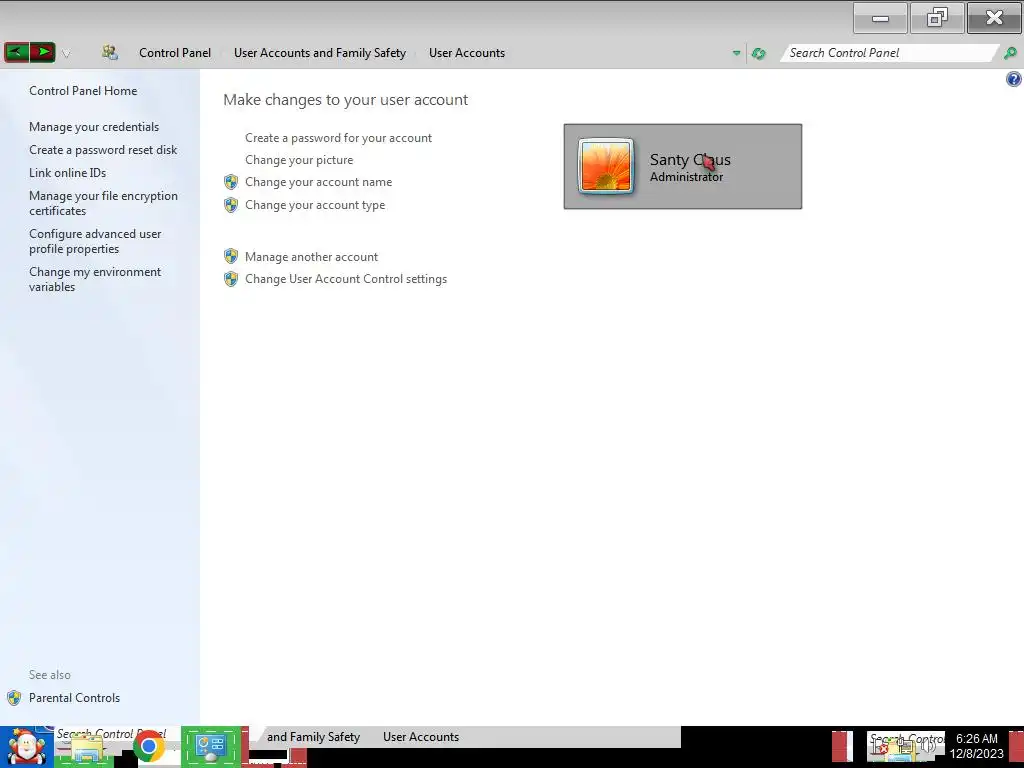Image resolution: width=1024 pixels, height=768 pixels.
Task: Refresh the Control Panel page
Action: coord(758,54)
